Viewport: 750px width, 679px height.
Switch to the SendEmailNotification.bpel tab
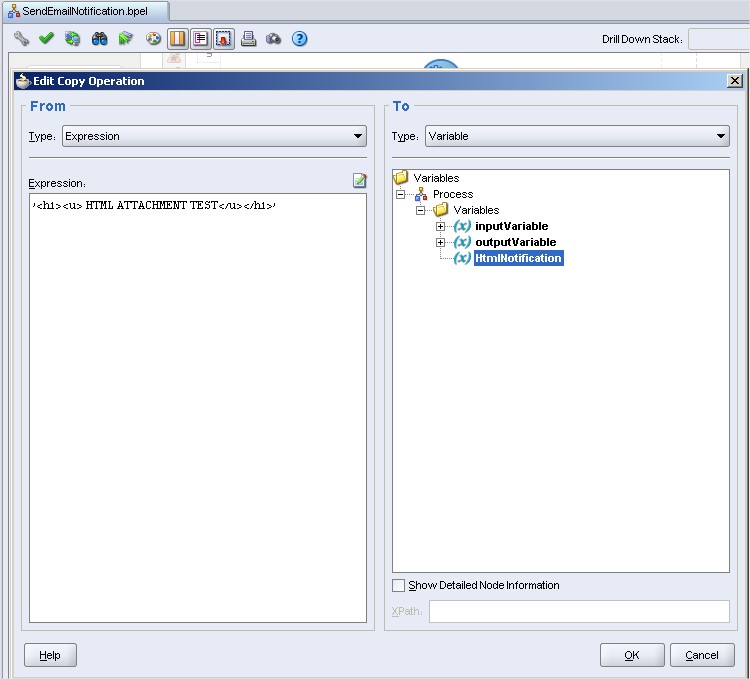(84, 10)
